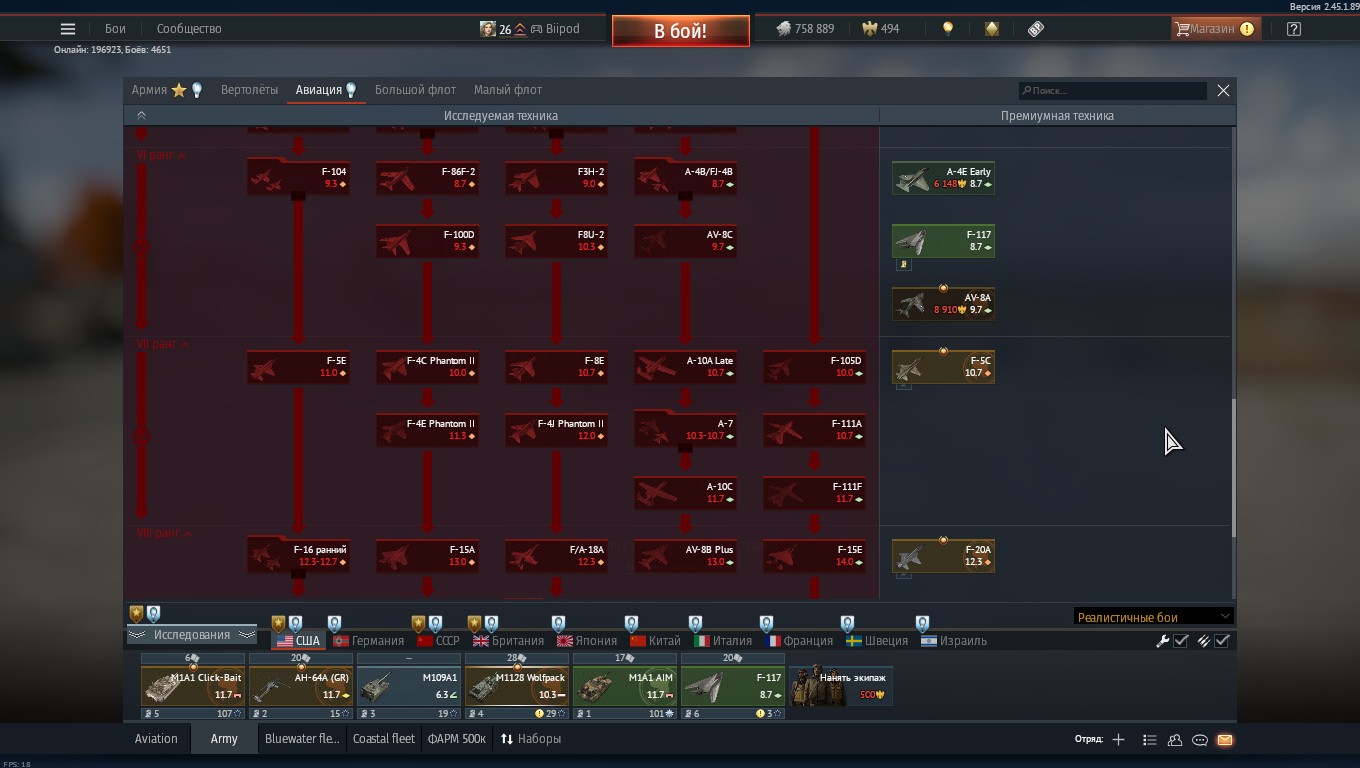Select Израиль nation tab
This screenshot has width=1360, height=768.
pos(954,641)
